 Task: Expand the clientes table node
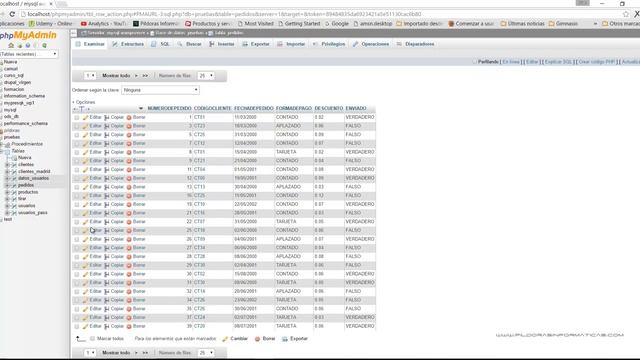pos(7,165)
